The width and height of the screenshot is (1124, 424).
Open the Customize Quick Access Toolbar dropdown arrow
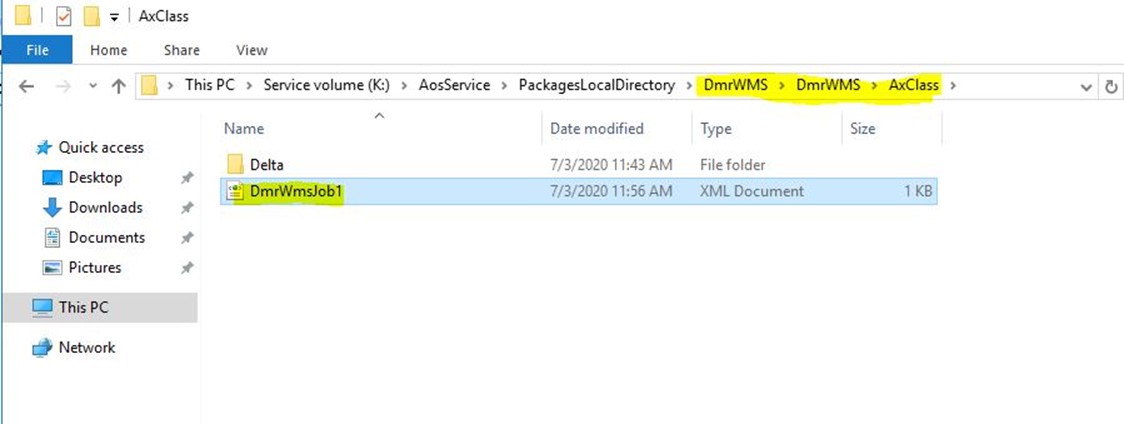(114, 17)
